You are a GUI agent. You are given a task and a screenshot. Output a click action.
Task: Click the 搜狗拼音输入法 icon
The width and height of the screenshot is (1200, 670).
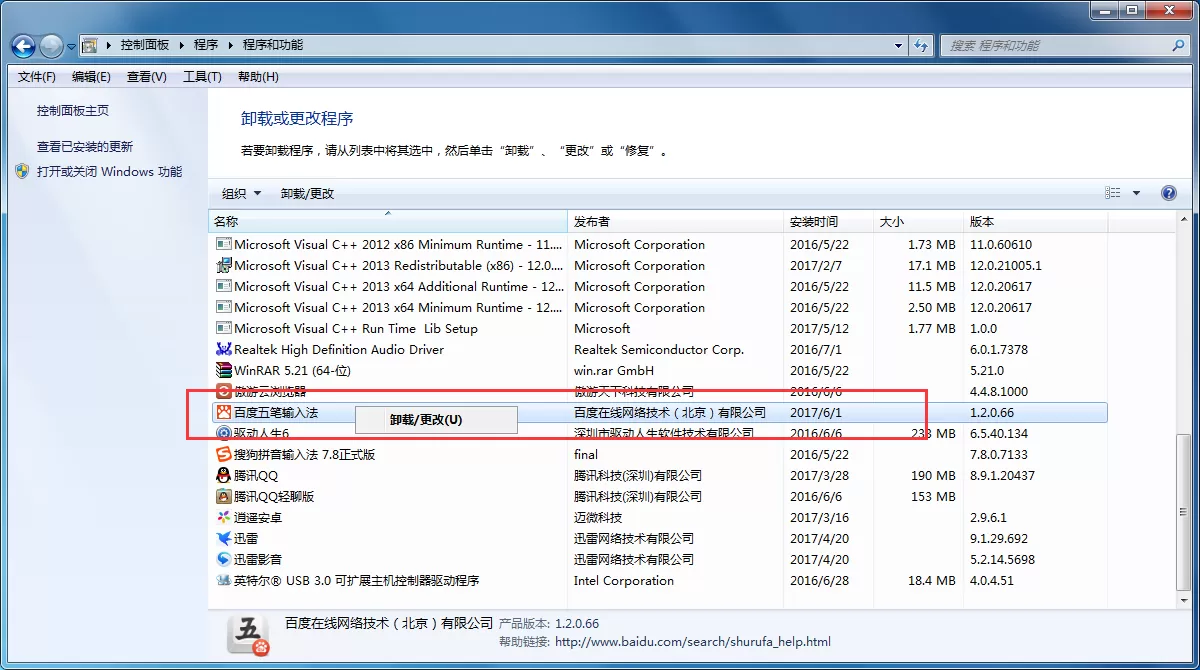[224, 455]
